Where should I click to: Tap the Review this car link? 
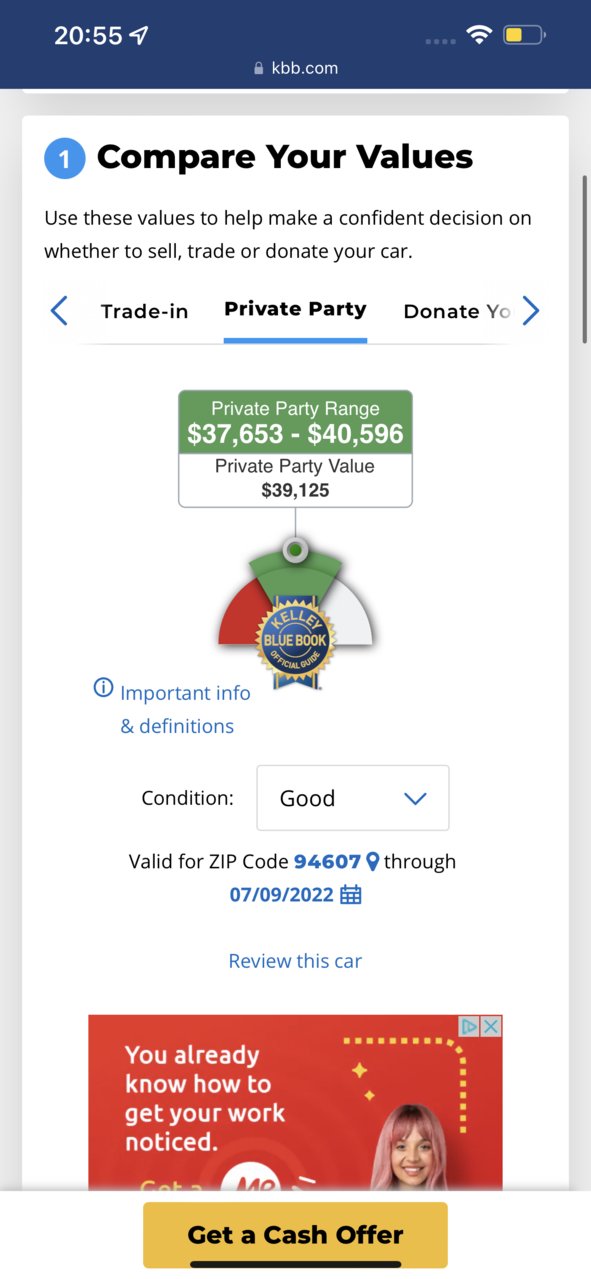pos(295,961)
